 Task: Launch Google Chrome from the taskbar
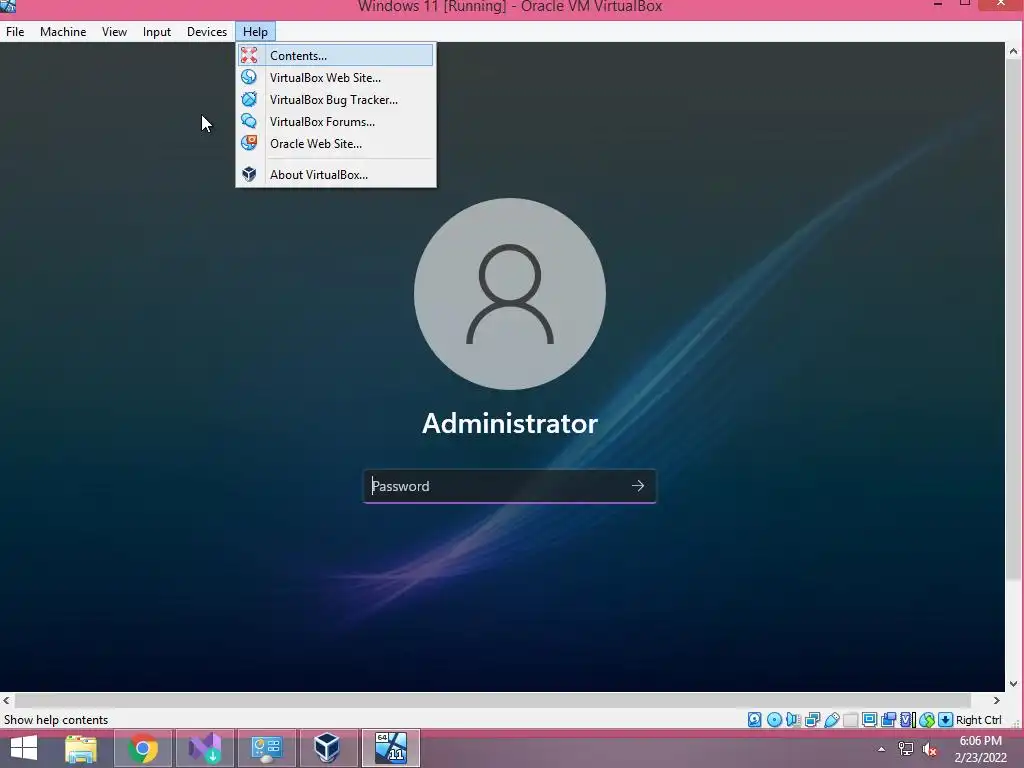pyautogui.click(x=142, y=748)
